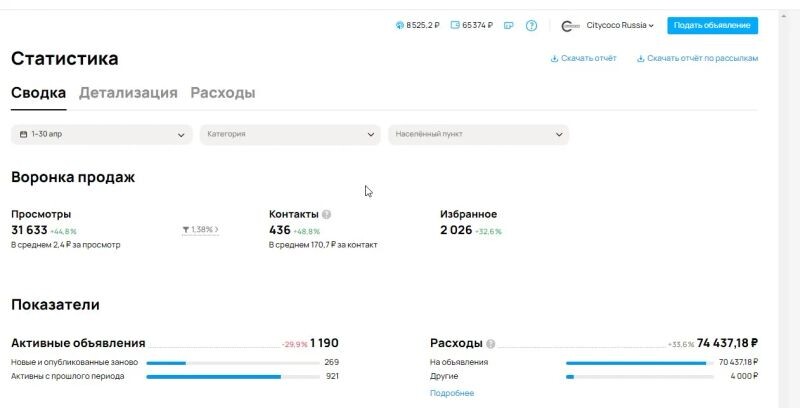The width and height of the screenshot is (800, 408).
Task: Open the messages icon in top bar
Action: click(508, 26)
